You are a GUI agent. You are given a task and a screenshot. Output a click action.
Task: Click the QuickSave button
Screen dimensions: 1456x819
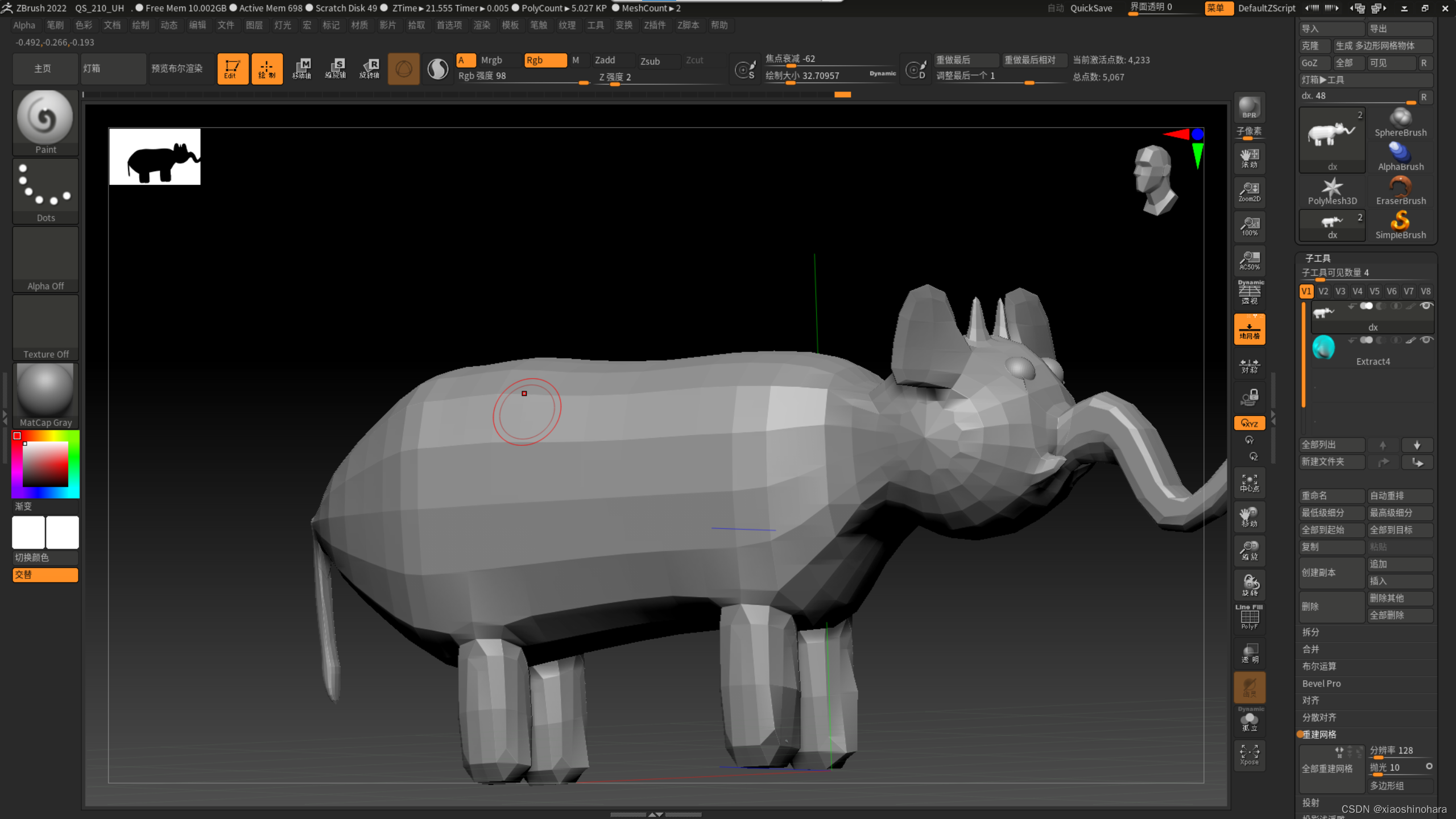tap(1091, 8)
